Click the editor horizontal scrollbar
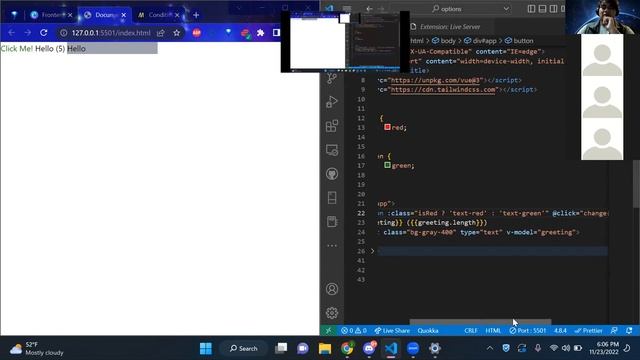The height and width of the screenshot is (360, 640). (480, 322)
